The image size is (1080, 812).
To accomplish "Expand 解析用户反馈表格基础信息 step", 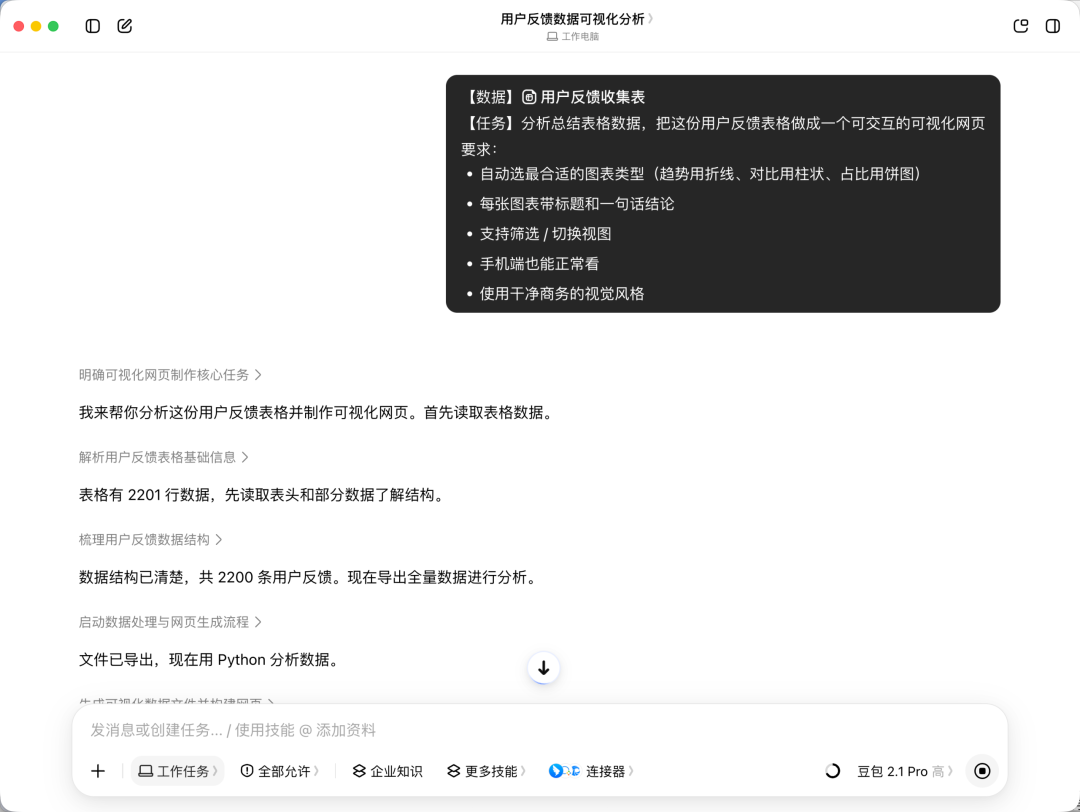I will (x=163, y=457).
